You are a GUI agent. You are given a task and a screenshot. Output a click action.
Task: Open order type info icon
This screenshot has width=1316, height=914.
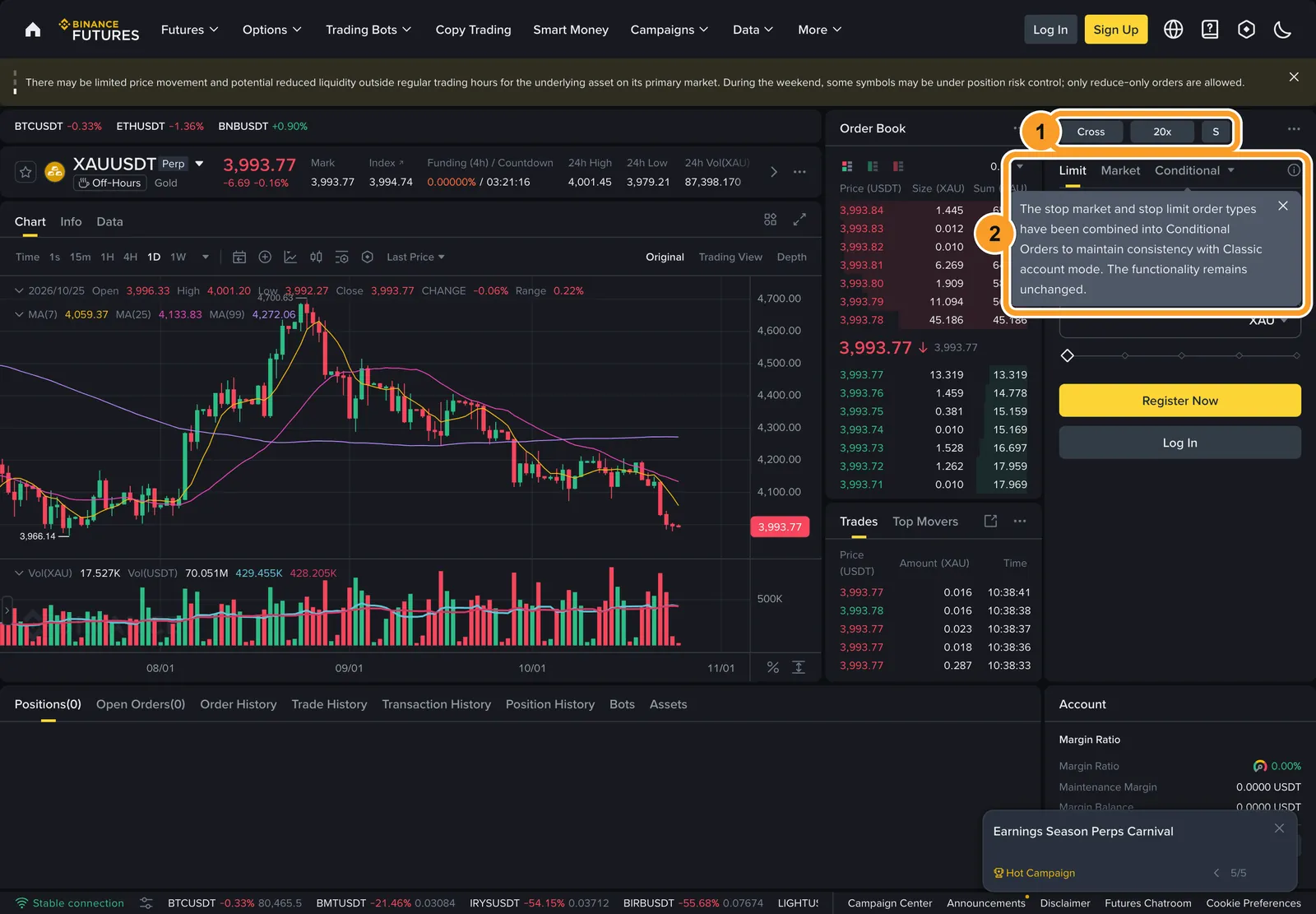1294,170
